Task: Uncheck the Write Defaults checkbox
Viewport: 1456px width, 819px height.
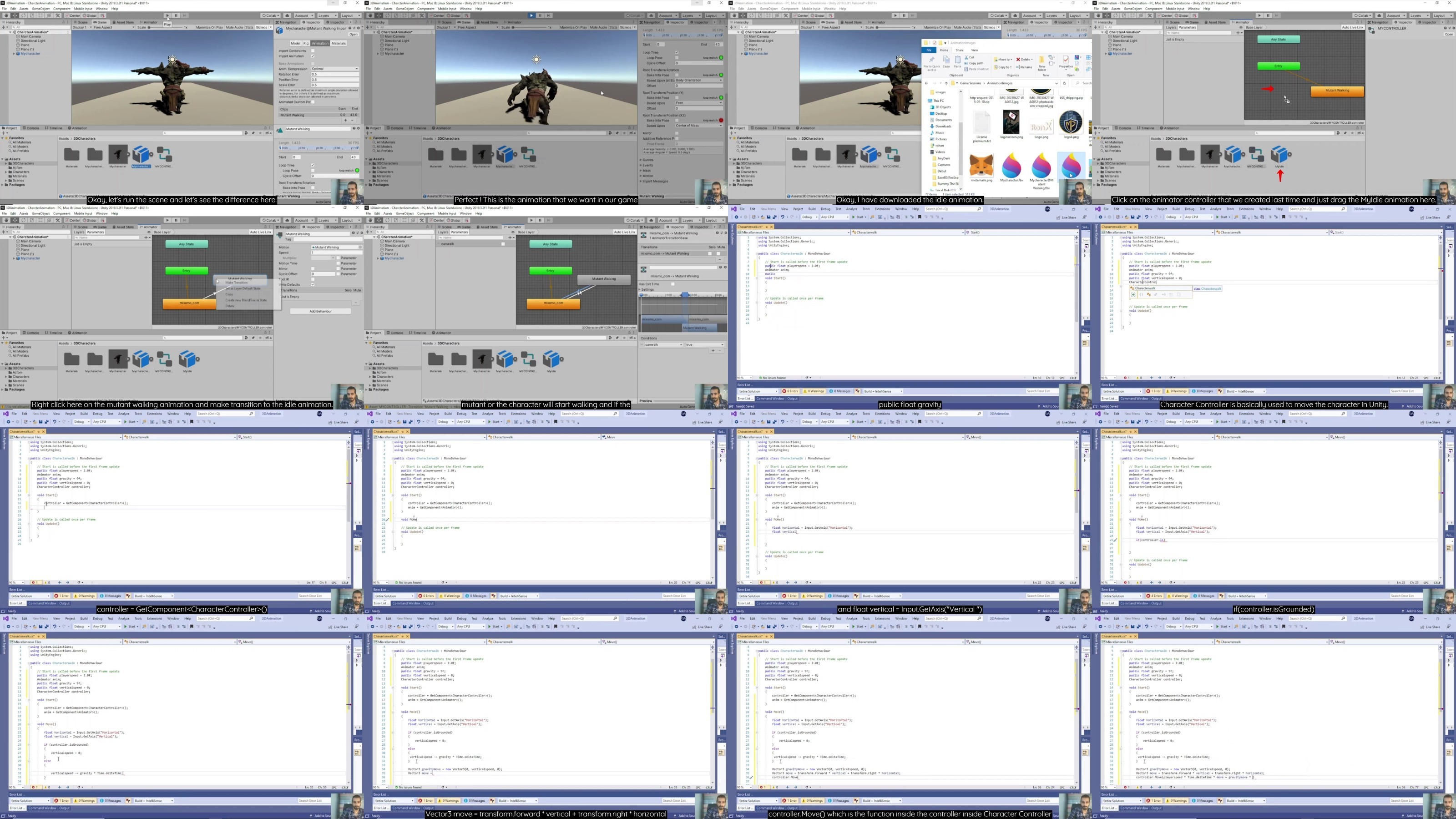Action: (x=313, y=284)
